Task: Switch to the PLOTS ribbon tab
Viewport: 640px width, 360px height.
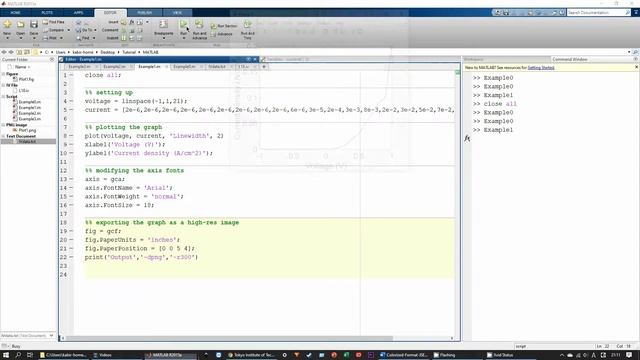Action: tap(47, 13)
